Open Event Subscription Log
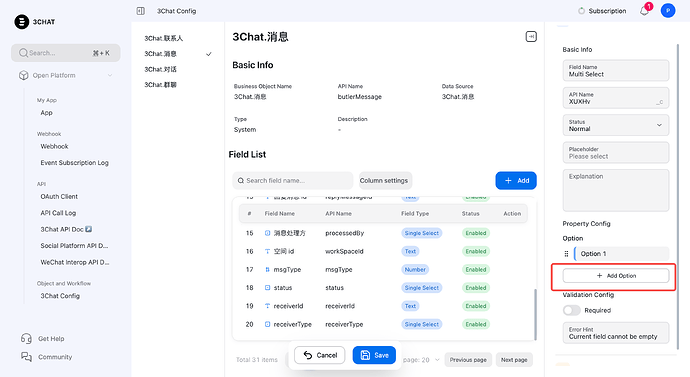 point(74,163)
